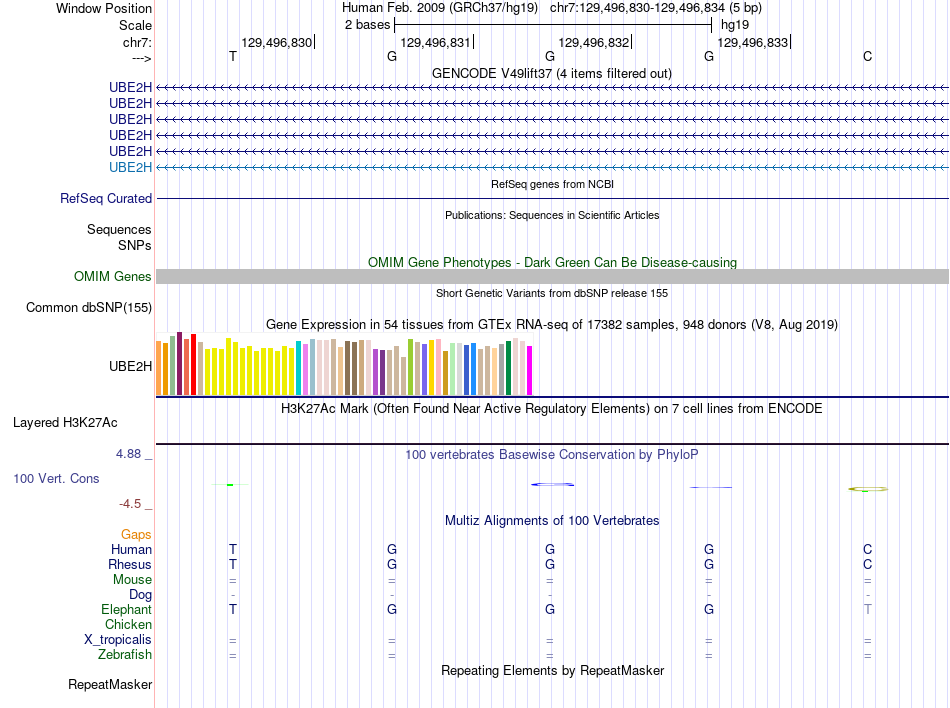The height and width of the screenshot is (708, 950).
Task: Open the "RefSeq genes from NCBI" track title
Action: tap(552, 184)
